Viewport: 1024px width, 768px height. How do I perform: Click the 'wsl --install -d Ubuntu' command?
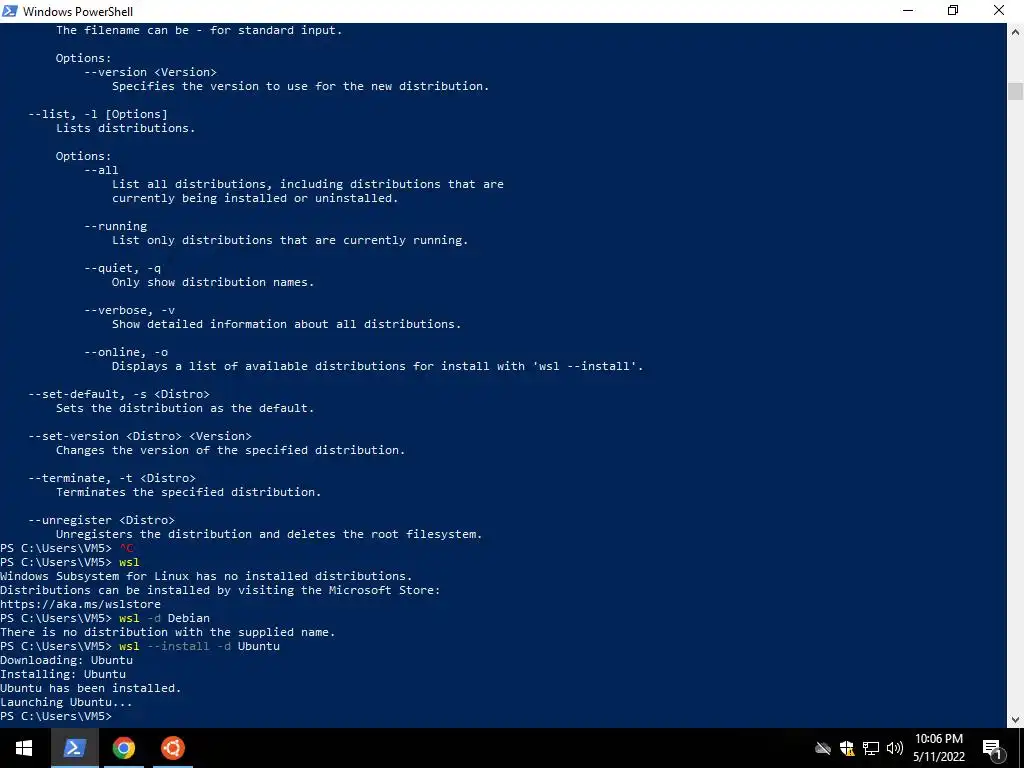(199, 646)
